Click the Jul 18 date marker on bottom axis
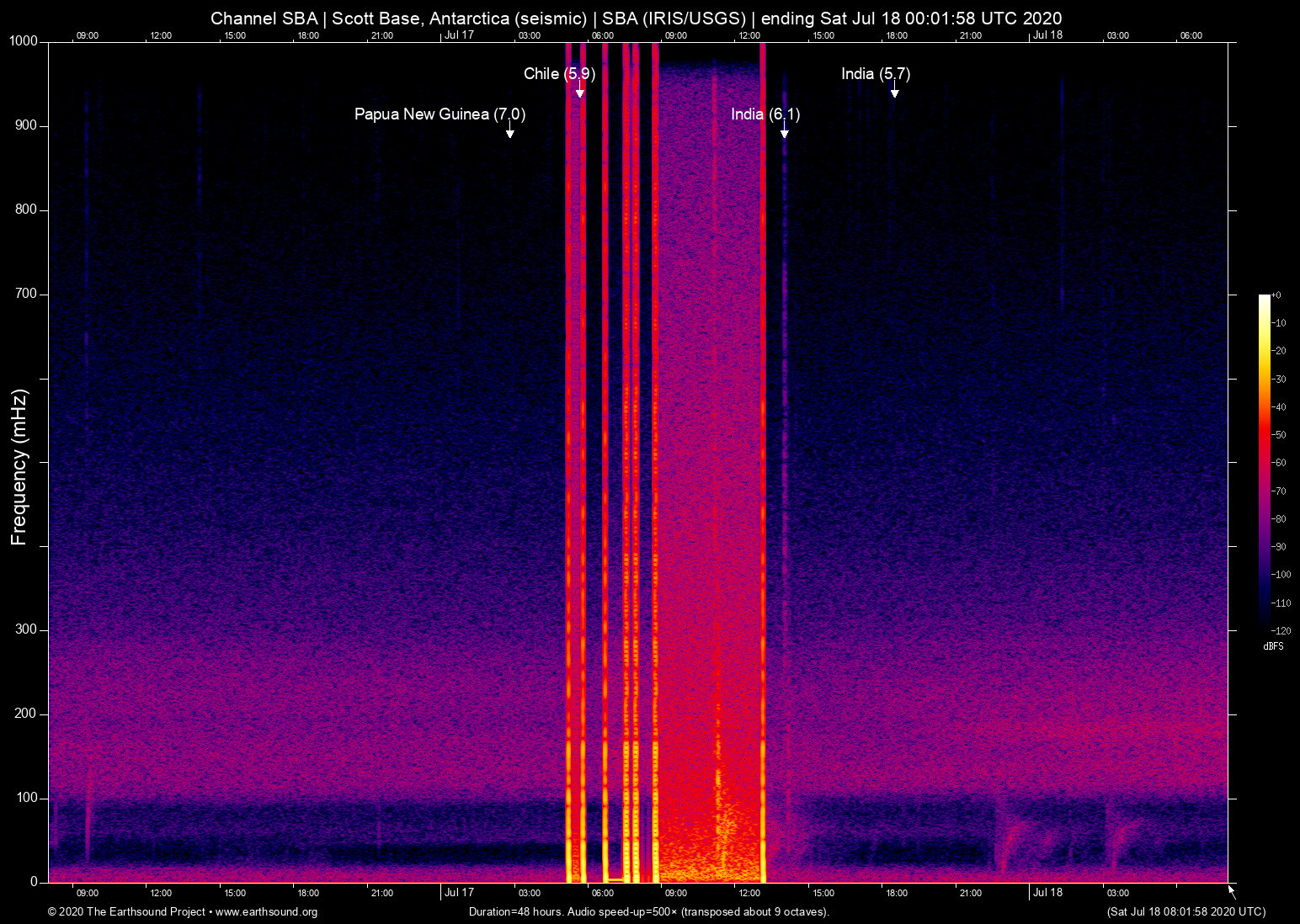Image resolution: width=1300 pixels, height=924 pixels. tap(1047, 892)
